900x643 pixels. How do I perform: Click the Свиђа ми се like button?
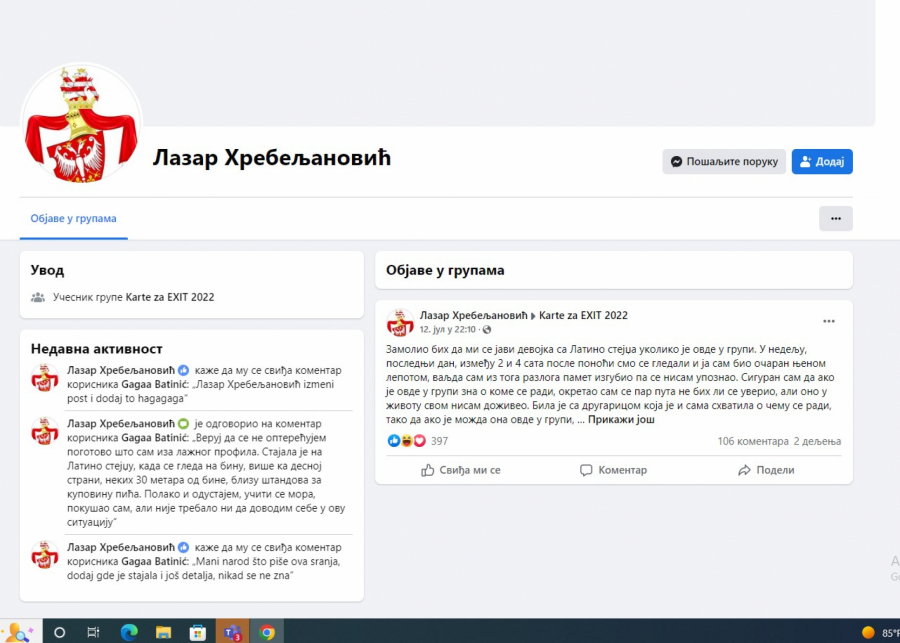[x=461, y=470]
